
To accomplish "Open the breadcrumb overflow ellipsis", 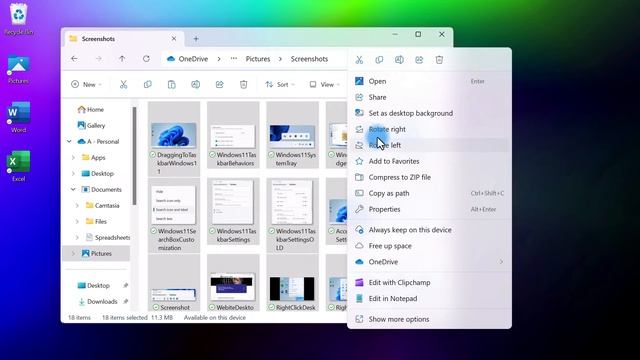I will pyautogui.click(x=233, y=59).
